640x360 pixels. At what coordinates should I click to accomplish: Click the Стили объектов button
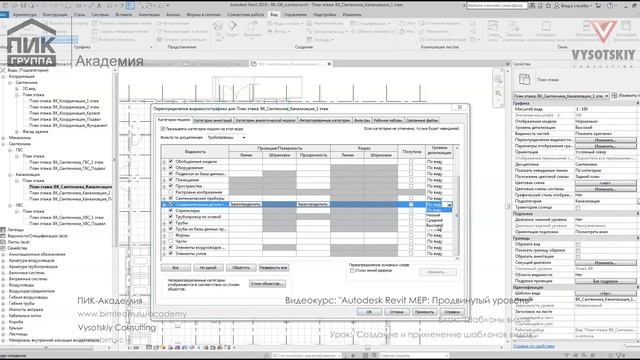[267, 284]
